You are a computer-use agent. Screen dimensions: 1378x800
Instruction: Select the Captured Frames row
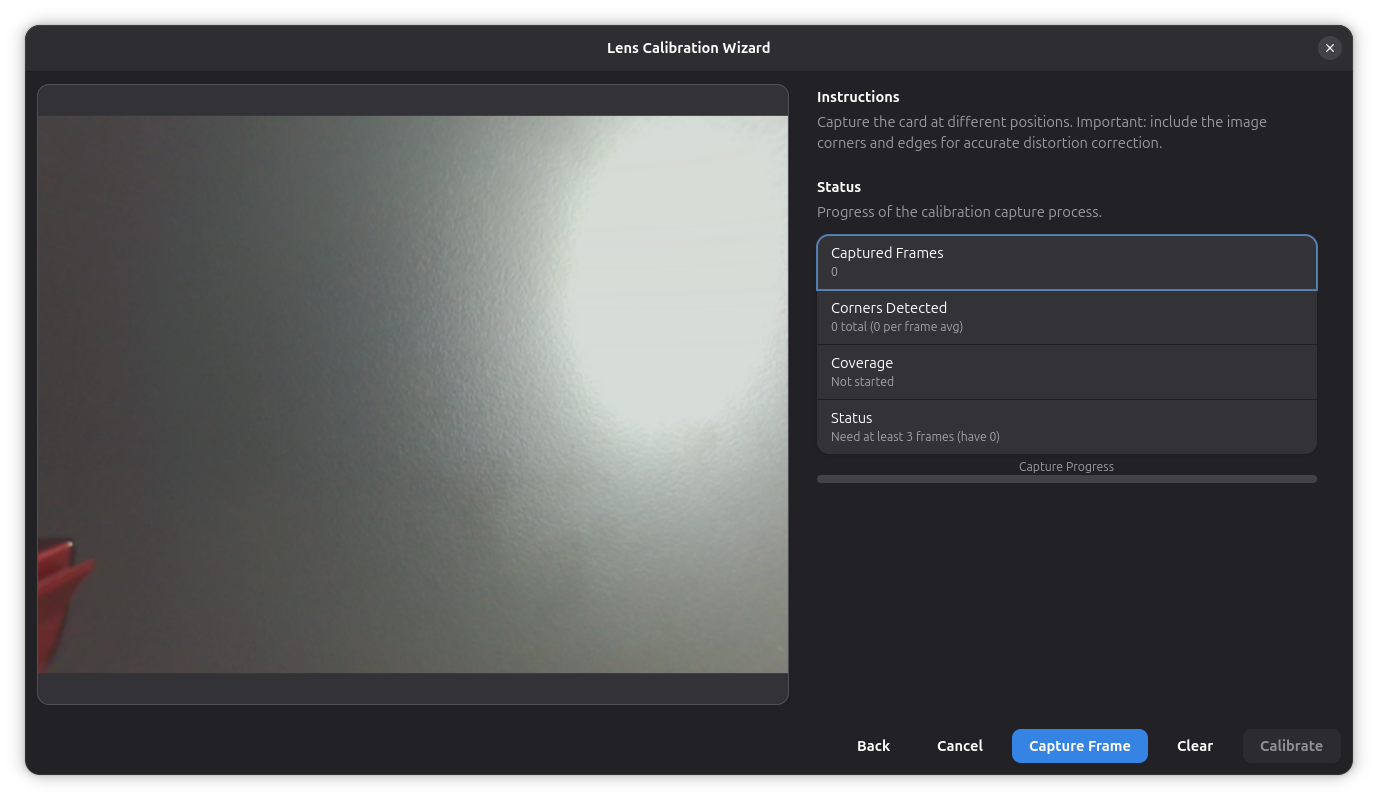pos(1067,262)
